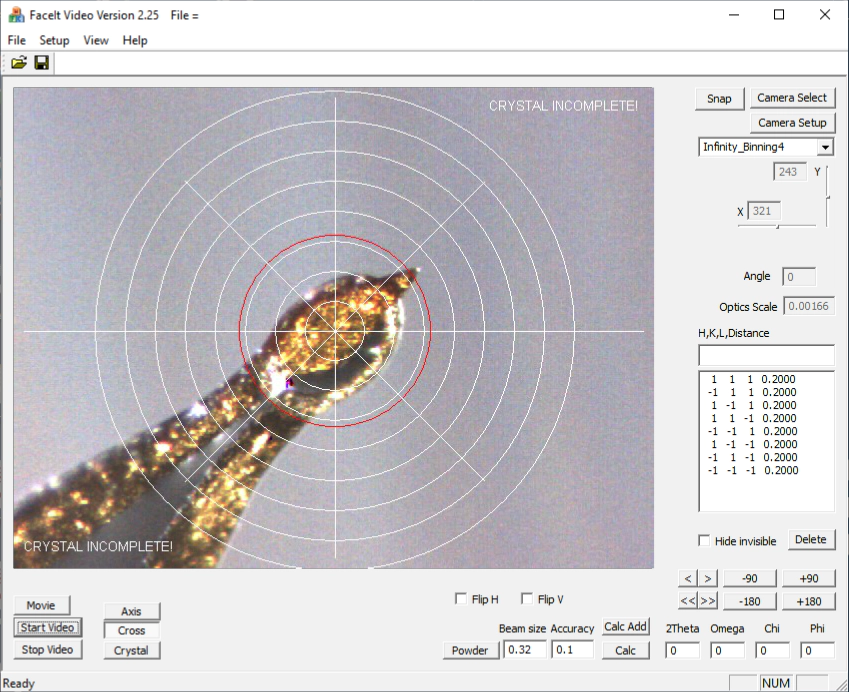This screenshot has height=692, width=849.
Task: Click the Camera Setup button
Action: 792,122
